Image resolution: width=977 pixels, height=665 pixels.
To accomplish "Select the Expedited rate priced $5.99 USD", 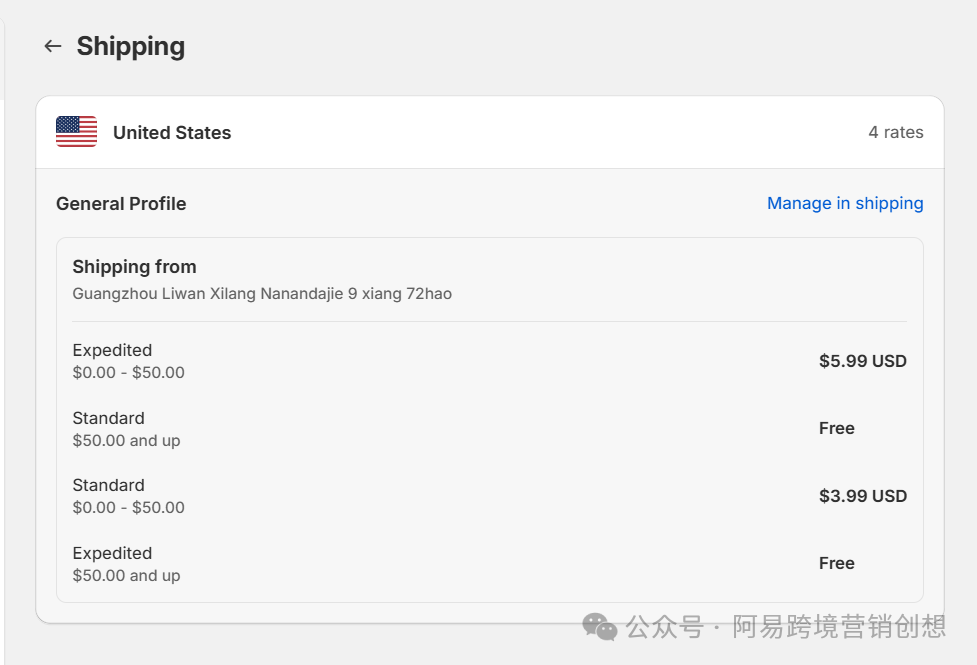I will tap(112, 350).
